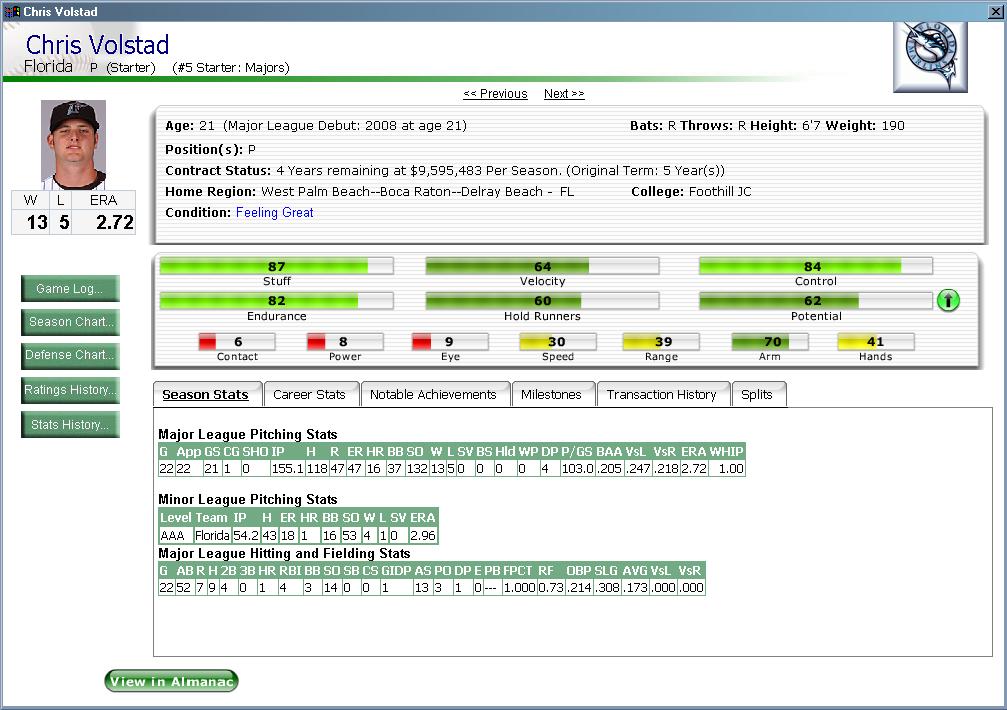This screenshot has height=710, width=1007.
Task: Click the green potential up-arrow icon
Action: click(x=948, y=300)
